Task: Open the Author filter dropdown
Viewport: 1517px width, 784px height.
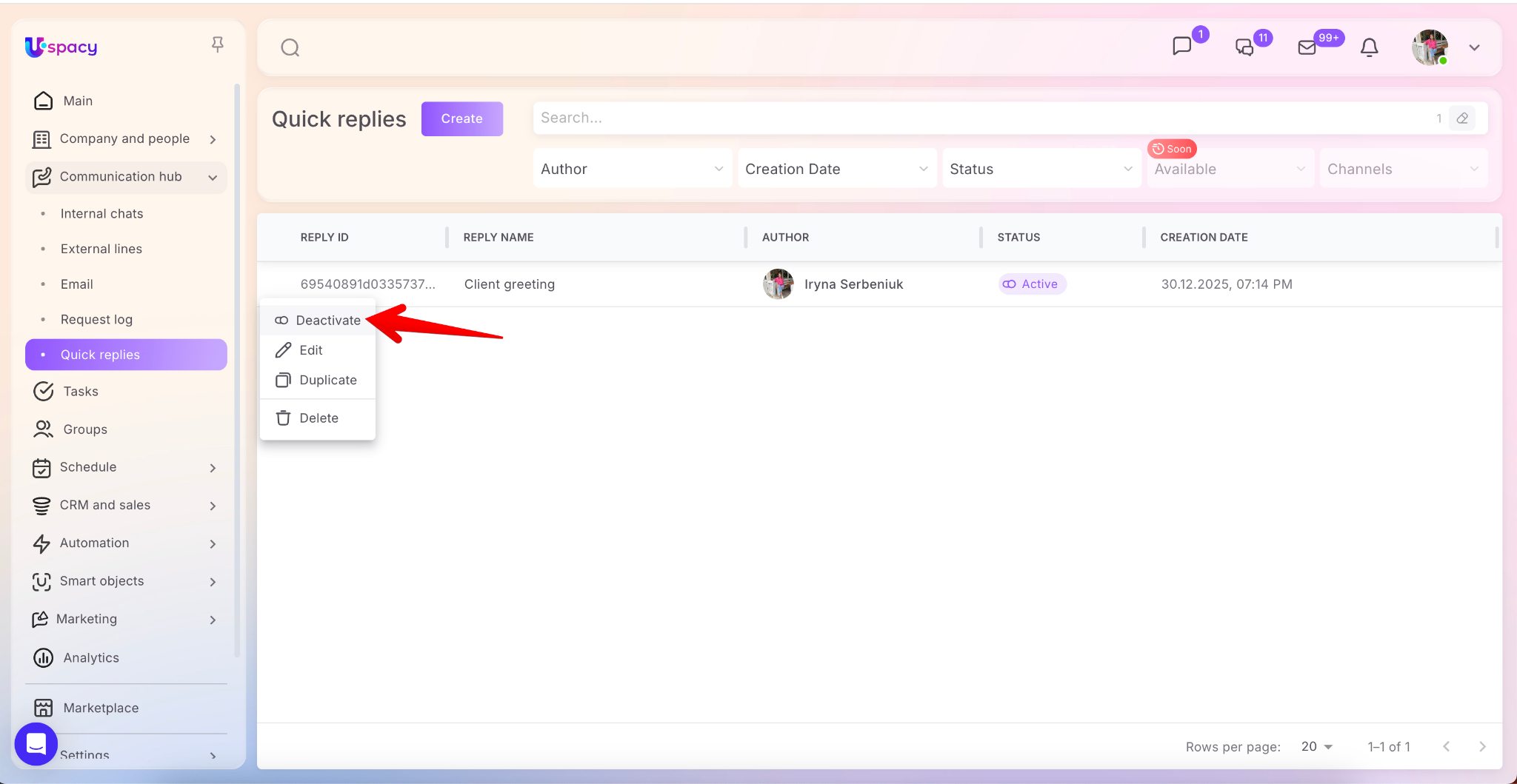Action: point(632,169)
